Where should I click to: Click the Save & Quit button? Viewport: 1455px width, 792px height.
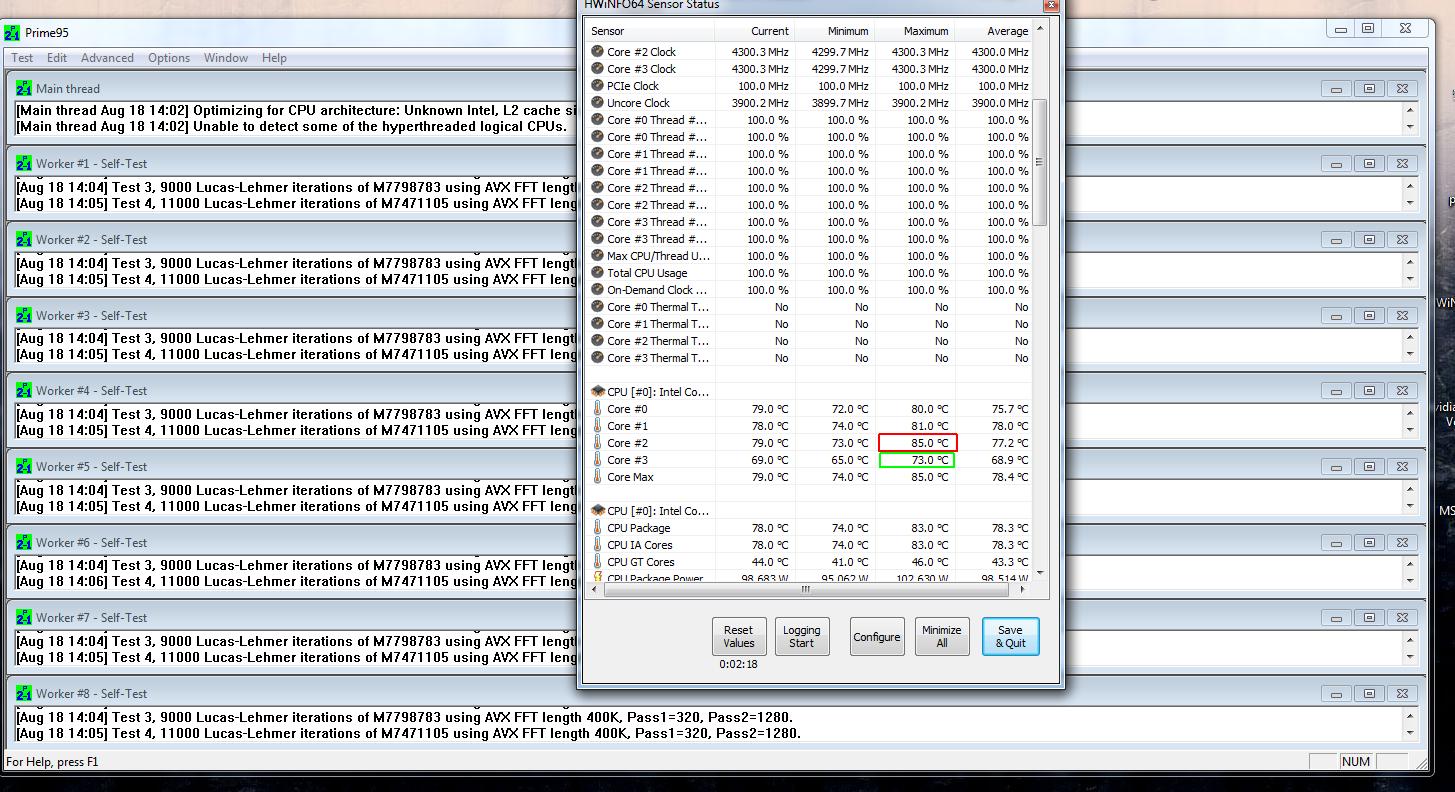tap(1010, 636)
